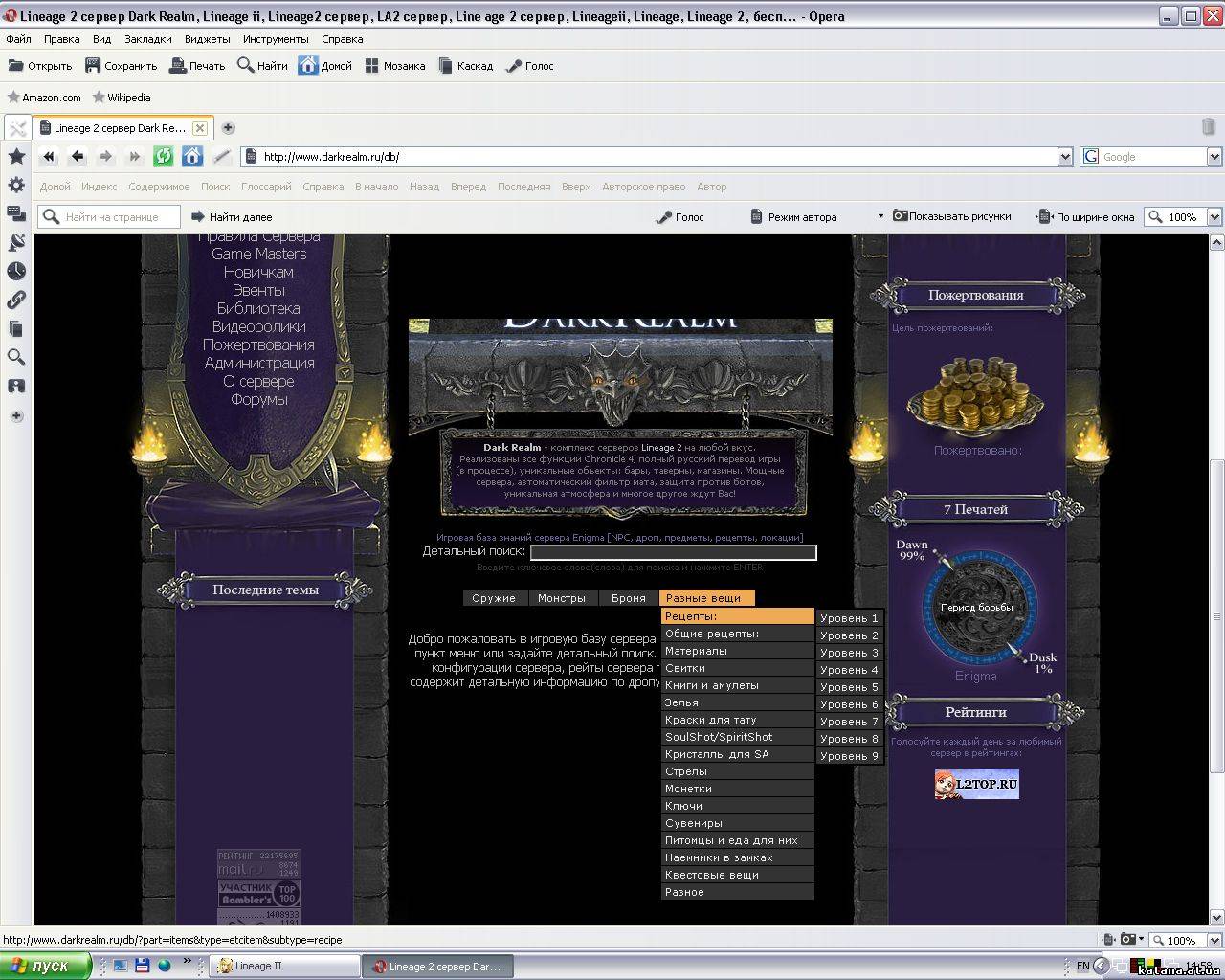Click the Домой toolbar button
Viewport: 1225px width, 980px height.
click(x=325, y=66)
